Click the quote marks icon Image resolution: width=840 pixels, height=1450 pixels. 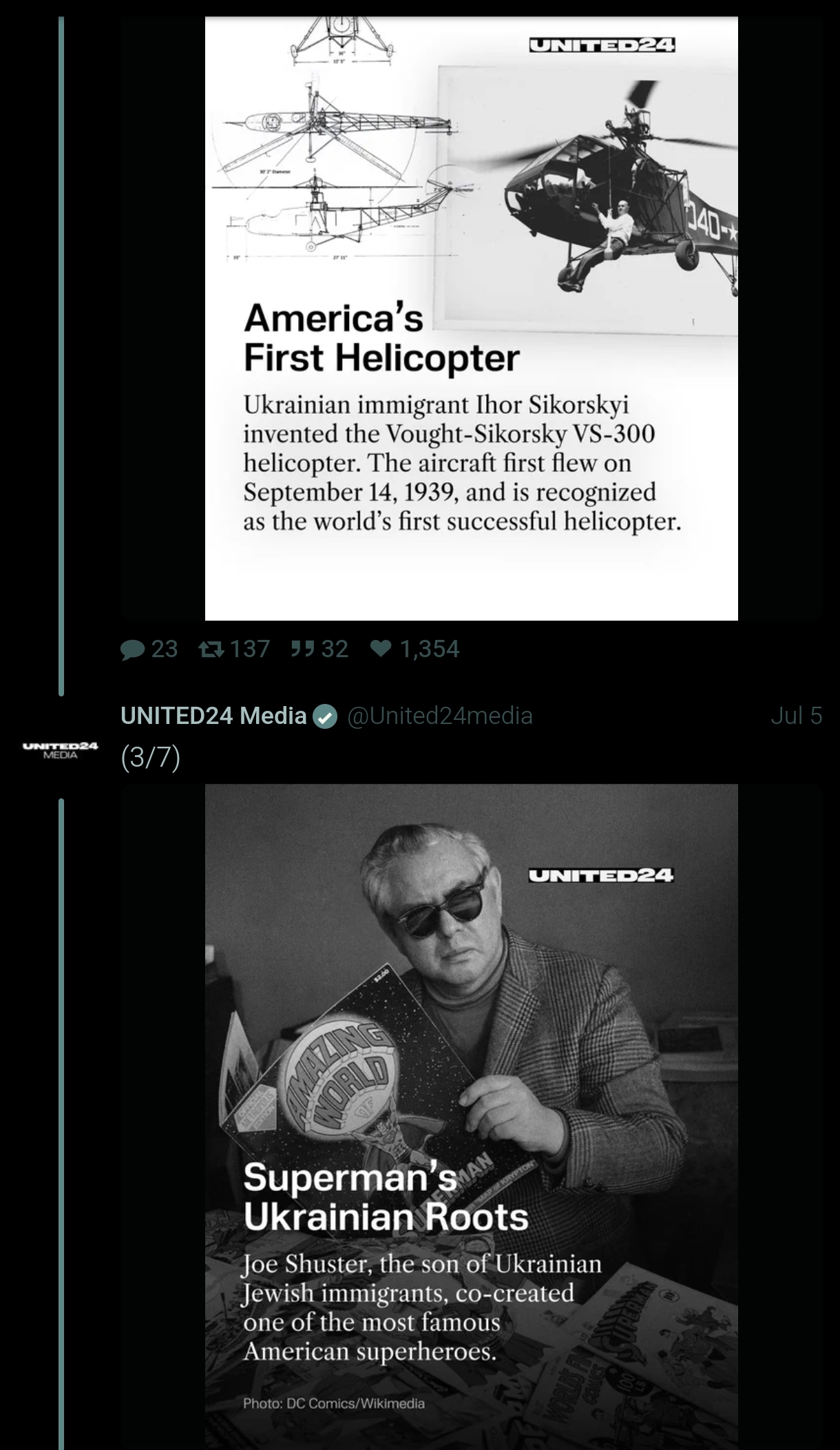coord(302,649)
